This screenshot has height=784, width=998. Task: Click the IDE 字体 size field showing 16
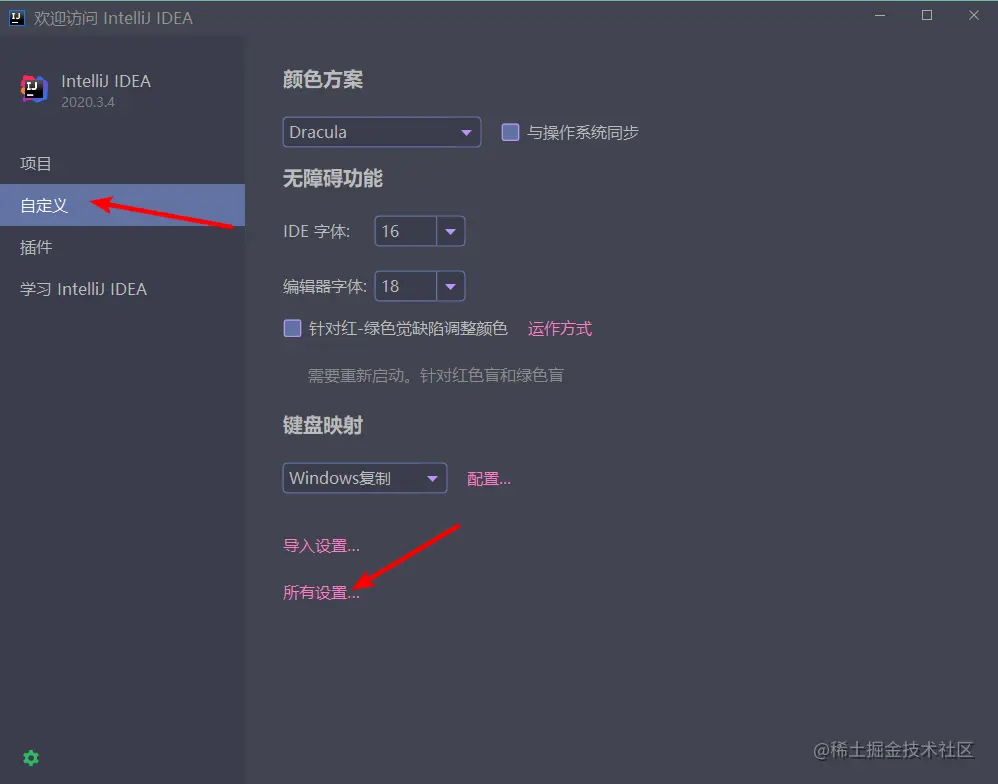(x=405, y=231)
